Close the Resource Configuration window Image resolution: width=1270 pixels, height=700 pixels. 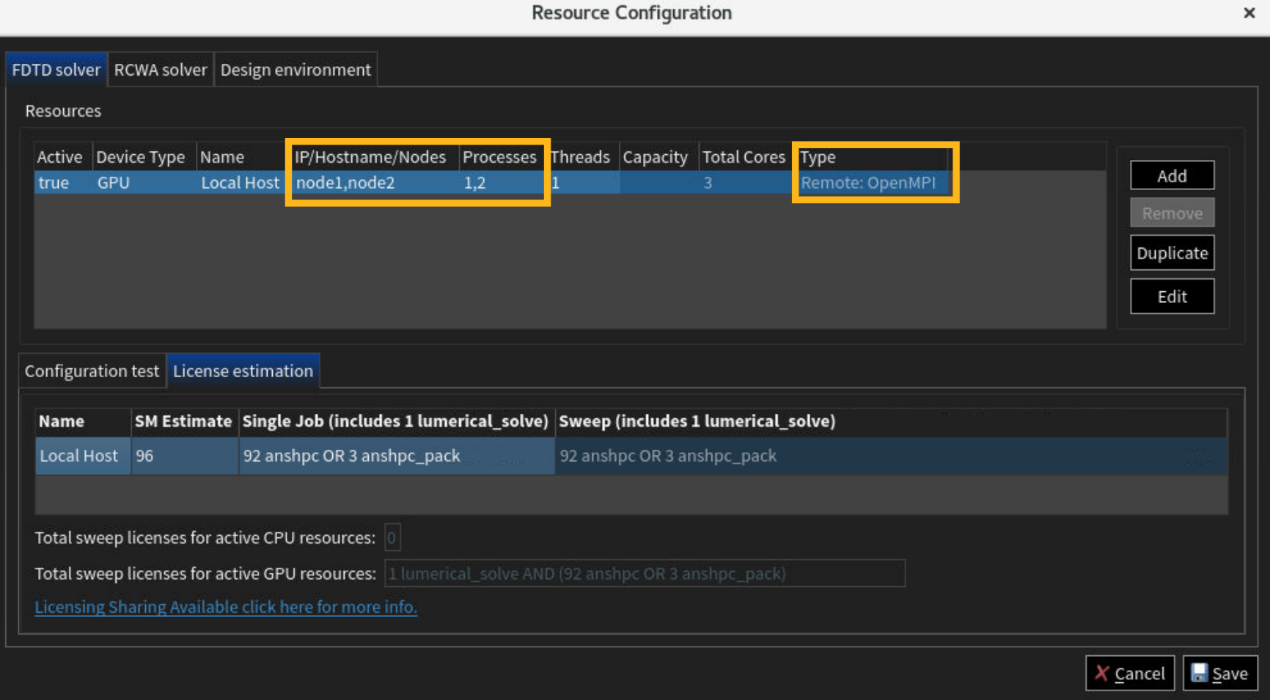1249,14
